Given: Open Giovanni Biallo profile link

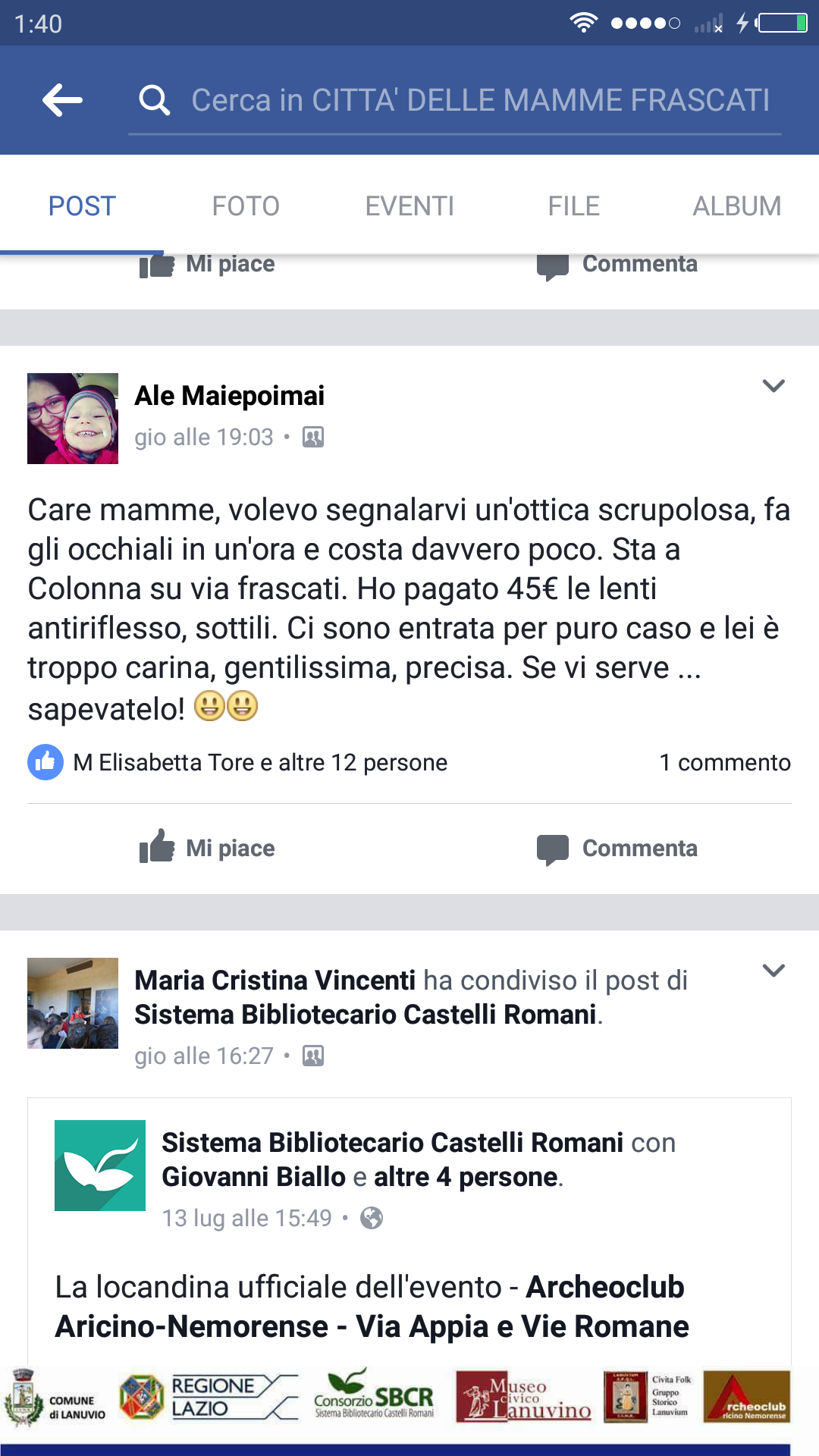Looking at the screenshot, I should click(253, 1177).
